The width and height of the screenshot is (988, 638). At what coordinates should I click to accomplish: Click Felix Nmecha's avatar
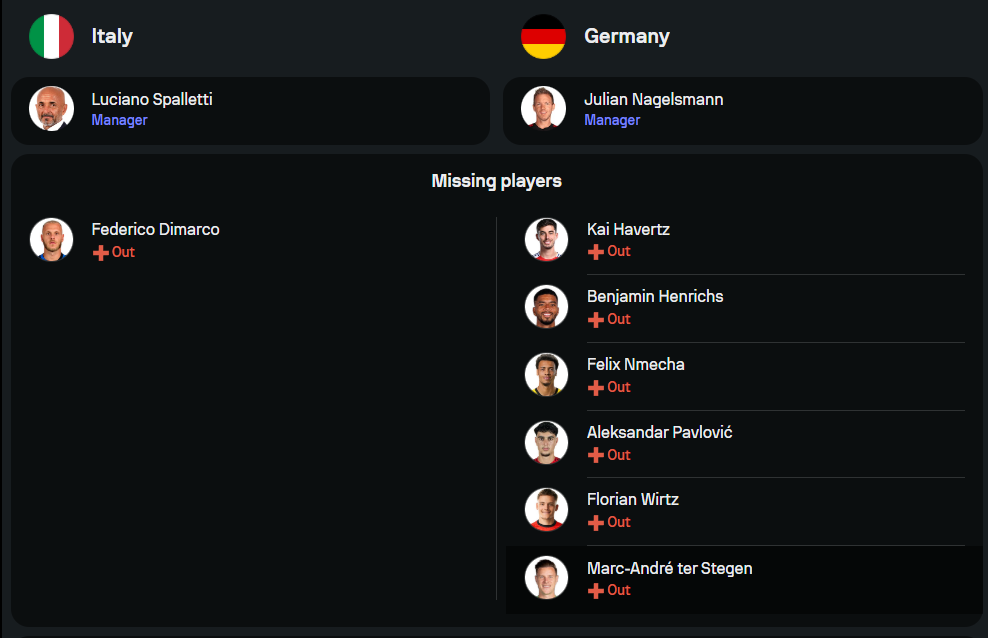546,375
